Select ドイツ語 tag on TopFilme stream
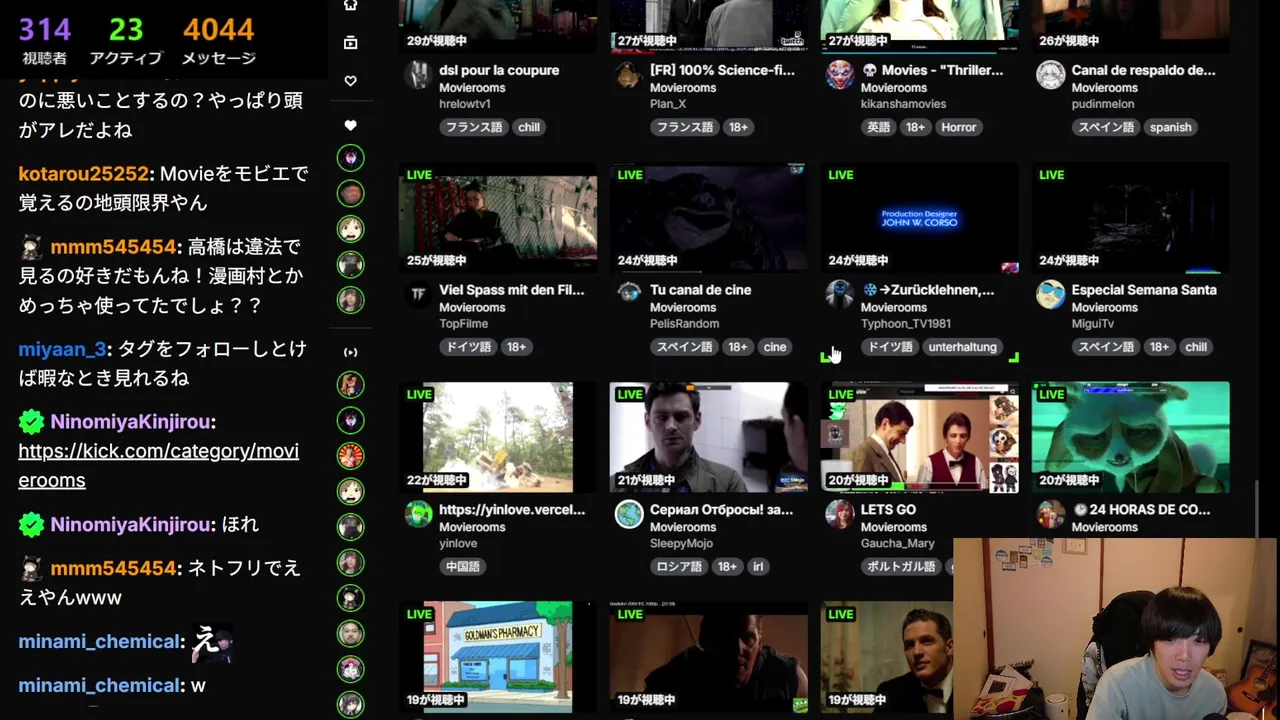1280x720 pixels. 467,347
